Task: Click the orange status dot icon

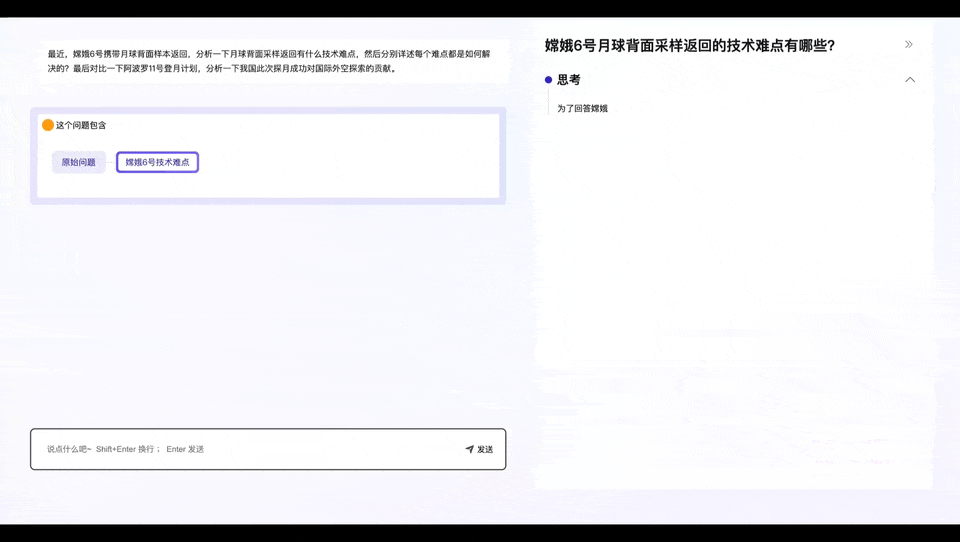Action: pos(48,125)
